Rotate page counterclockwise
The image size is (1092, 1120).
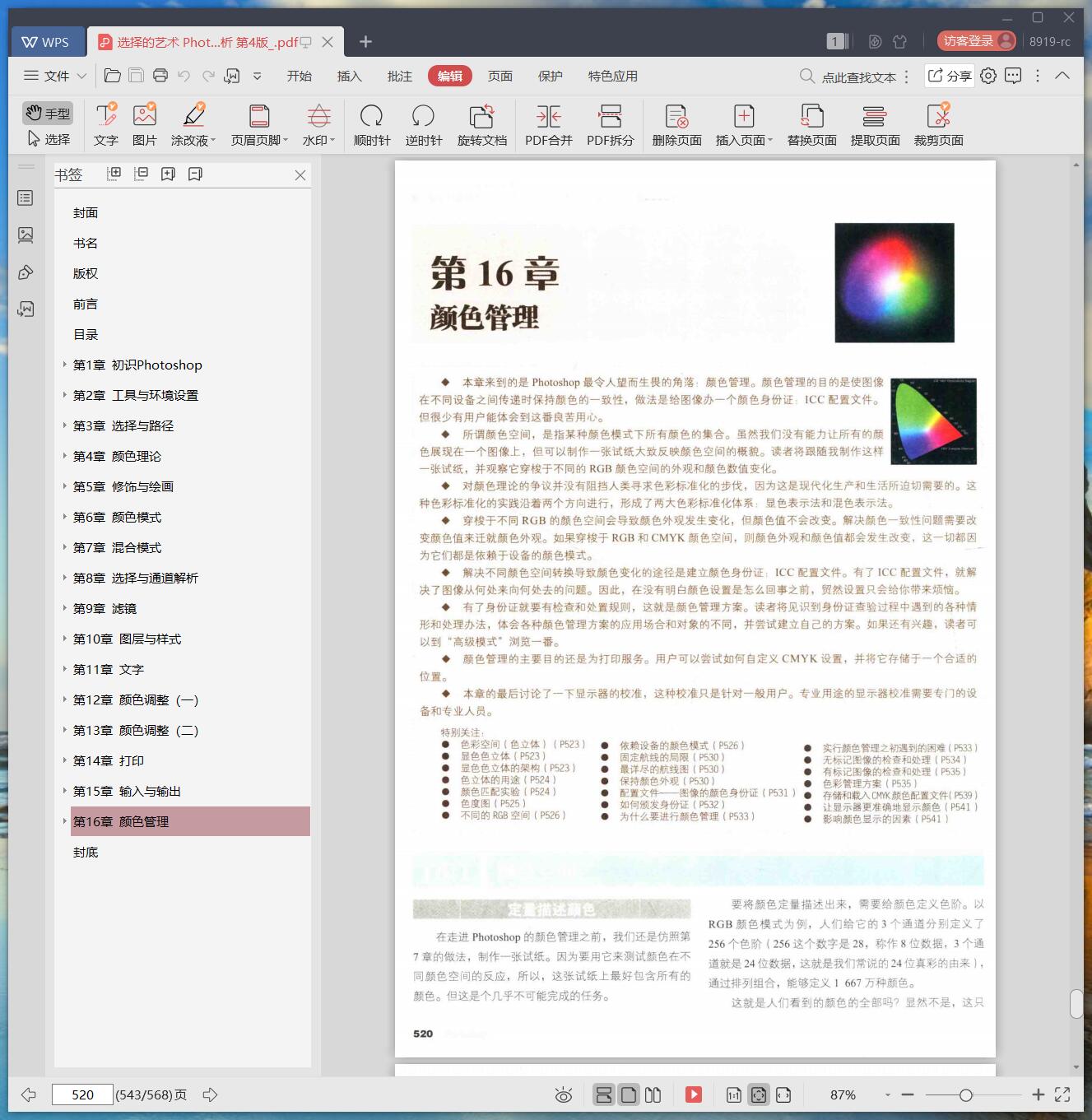(x=424, y=125)
